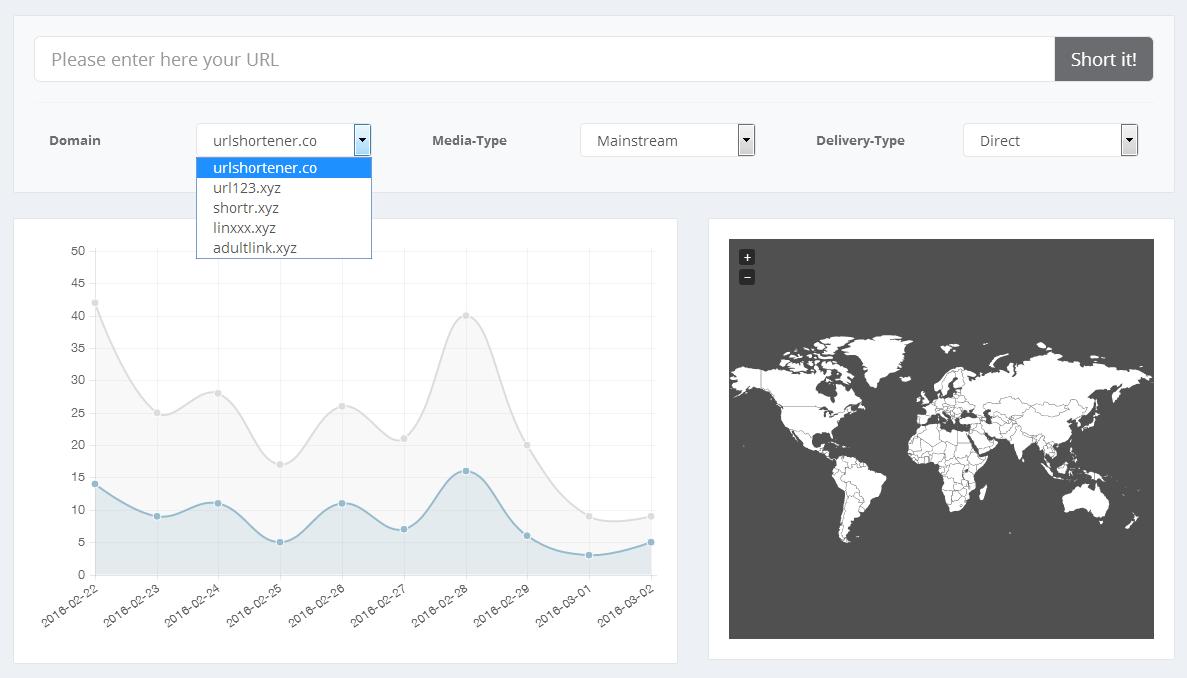The height and width of the screenshot is (678, 1187).
Task: Click the blue data point on 2016-03-02
Action: [x=651, y=542]
